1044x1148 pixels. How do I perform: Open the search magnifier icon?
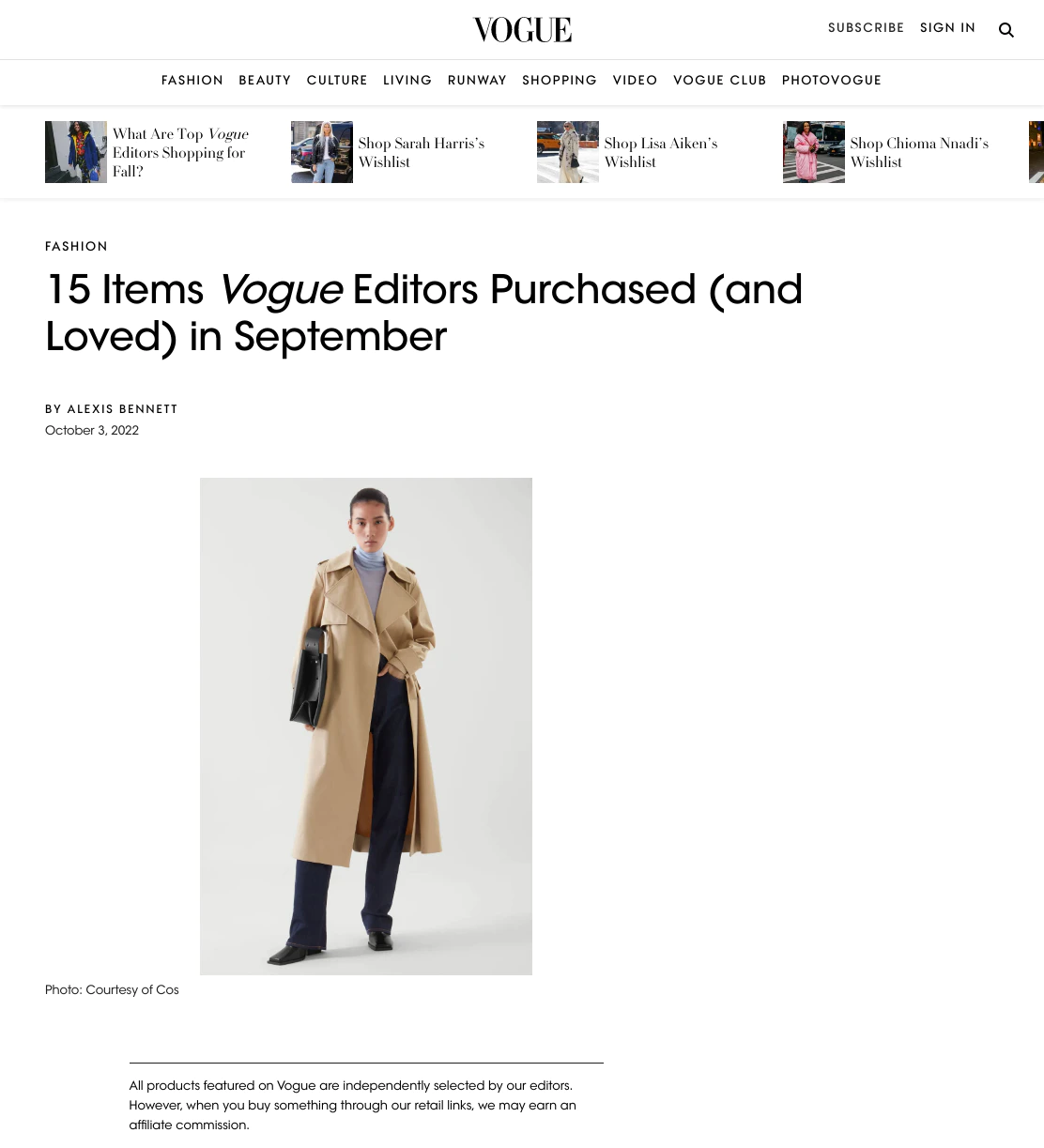1006,30
